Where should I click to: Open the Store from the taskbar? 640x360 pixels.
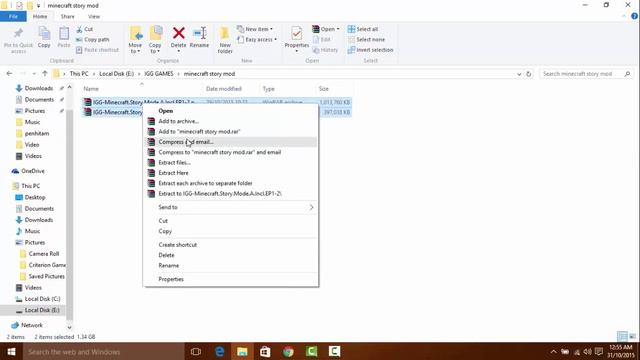pyautogui.click(x=265, y=351)
